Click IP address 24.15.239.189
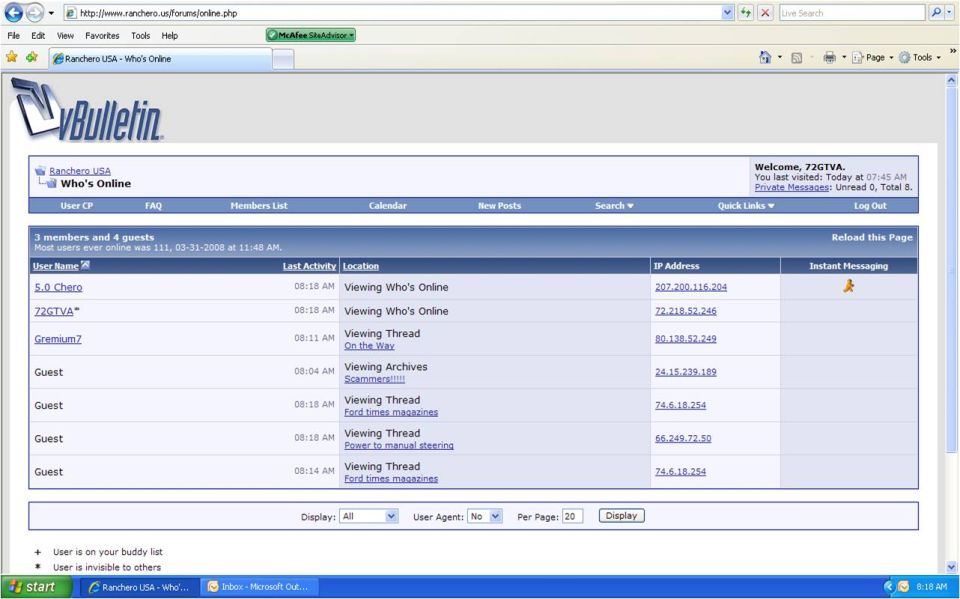 coord(685,371)
